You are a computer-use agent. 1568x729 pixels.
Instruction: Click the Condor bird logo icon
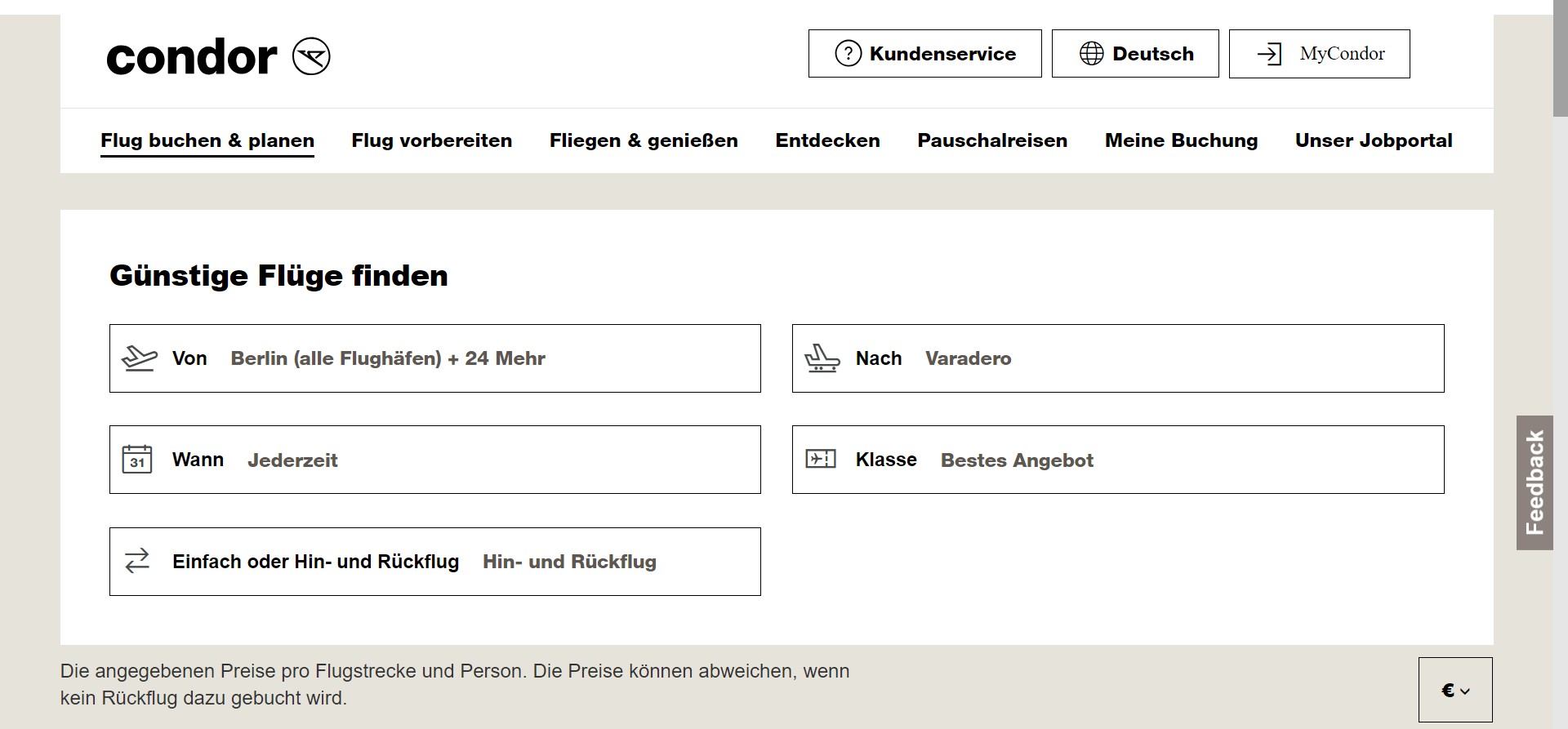pyautogui.click(x=311, y=56)
